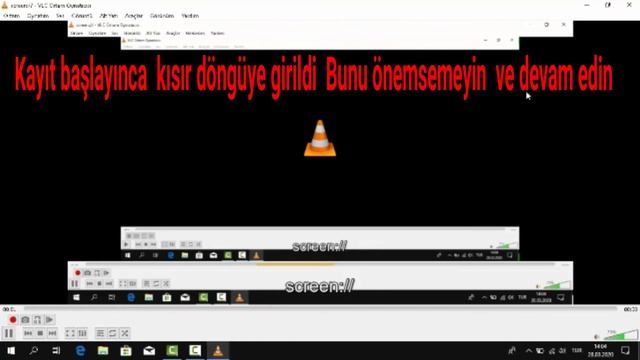Open the system tray volume control
Image resolution: width=640 pixels, height=360 pixels.
coord(562,351)
